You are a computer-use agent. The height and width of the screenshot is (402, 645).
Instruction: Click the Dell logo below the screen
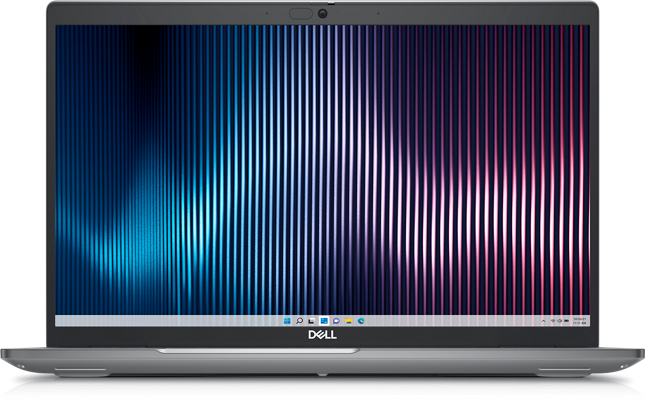click(x=322, y=338)
